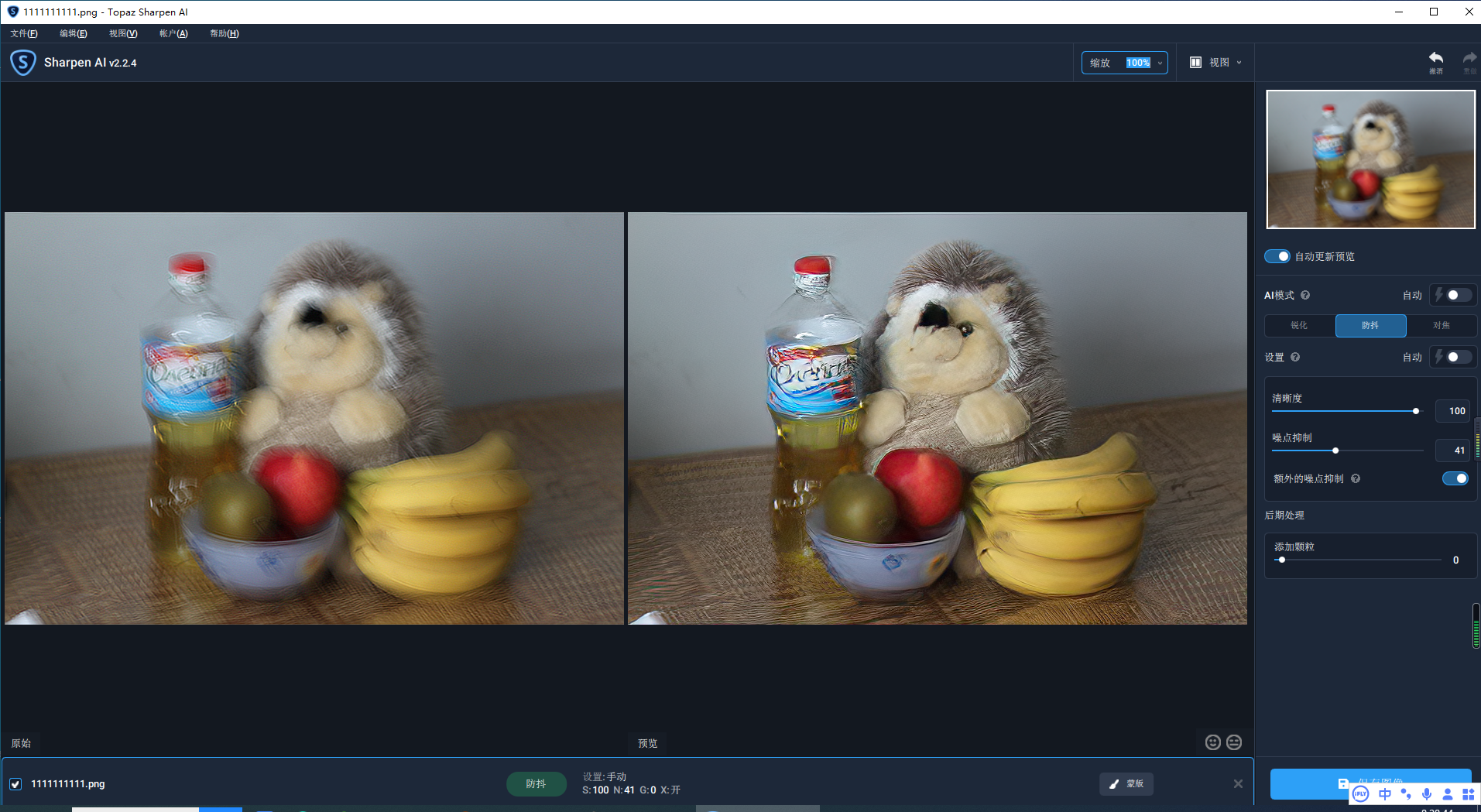Toggle 自动更新预览 switch
The image size is (1481, 812).
click(1277, 256)
